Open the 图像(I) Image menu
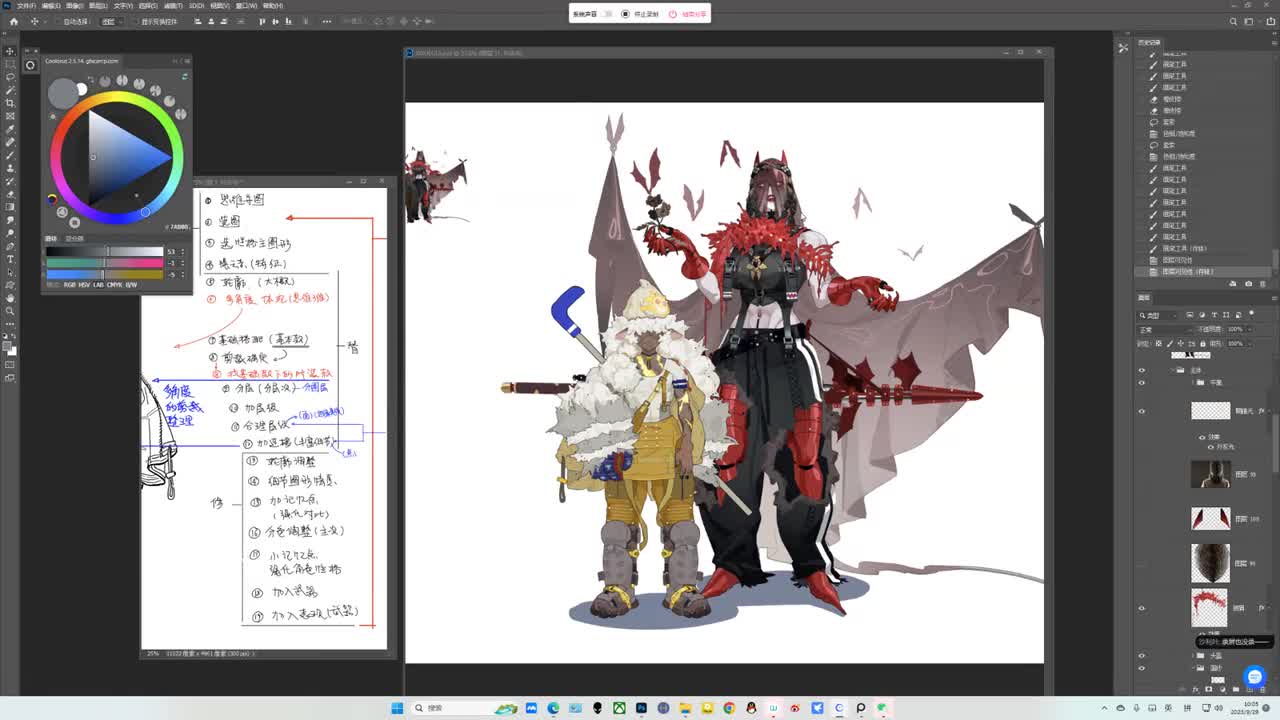 point(75,5)
